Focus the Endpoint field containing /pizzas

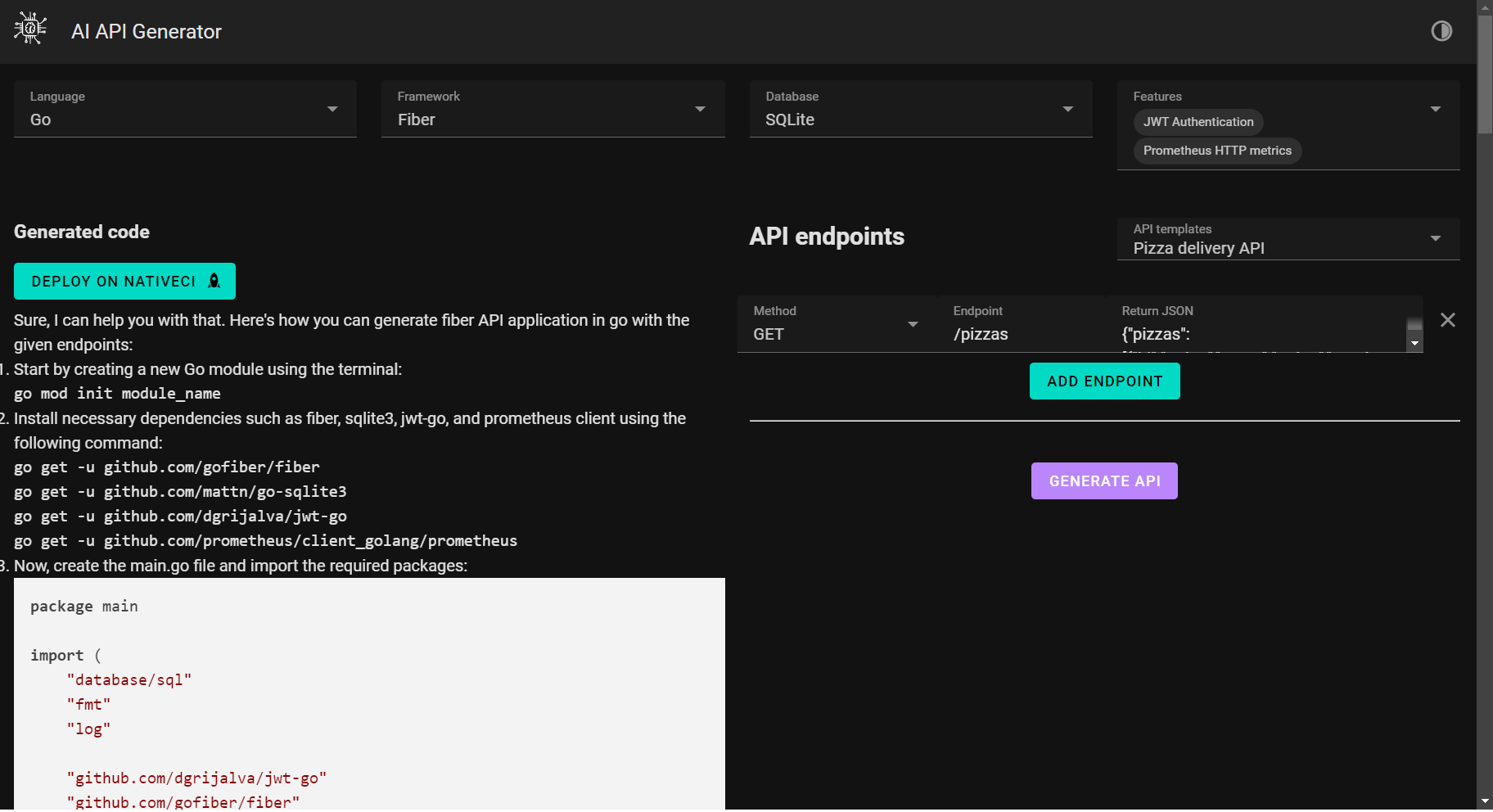pyautogui.click(x=1021, y=324)
